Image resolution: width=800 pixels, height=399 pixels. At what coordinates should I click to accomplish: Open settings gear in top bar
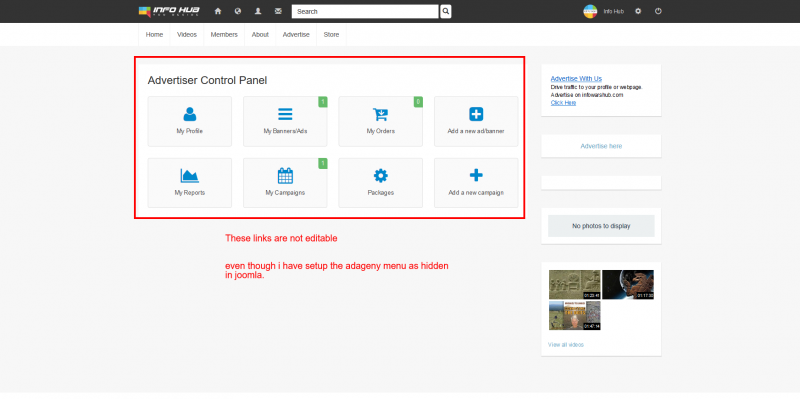(638, 11)
